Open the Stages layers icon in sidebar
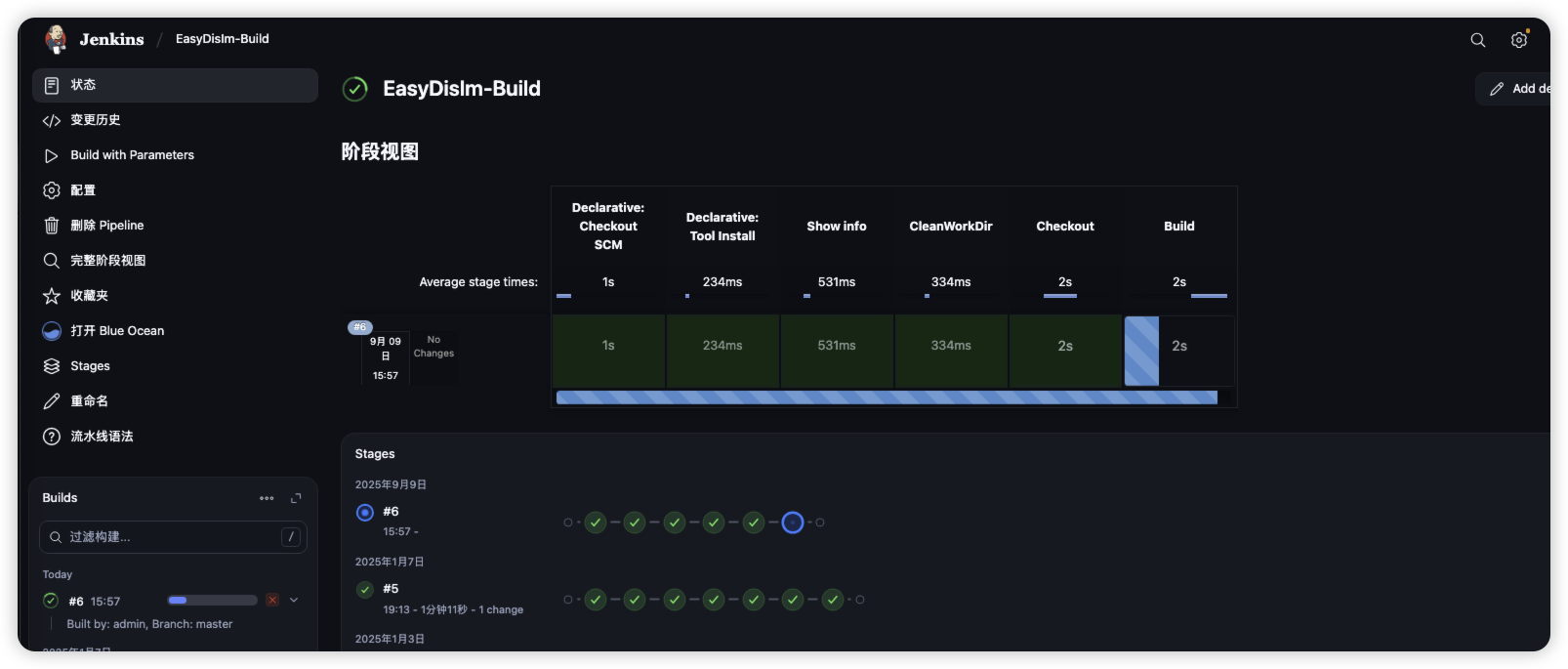The width and height of the screenshot is (1568, 669). pos(52,366)
